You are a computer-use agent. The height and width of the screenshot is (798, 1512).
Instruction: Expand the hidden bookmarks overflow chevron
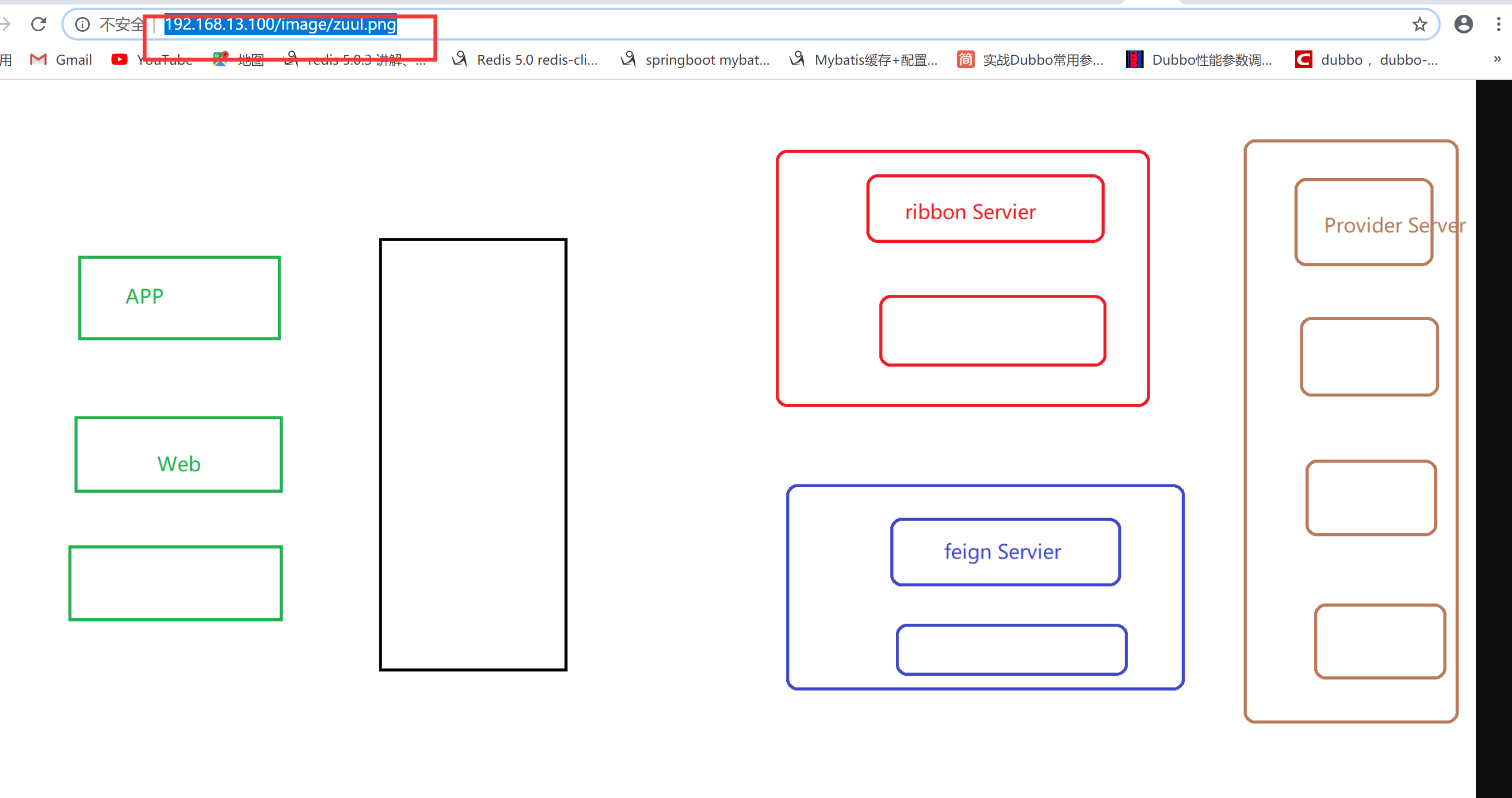[1497, 59]
